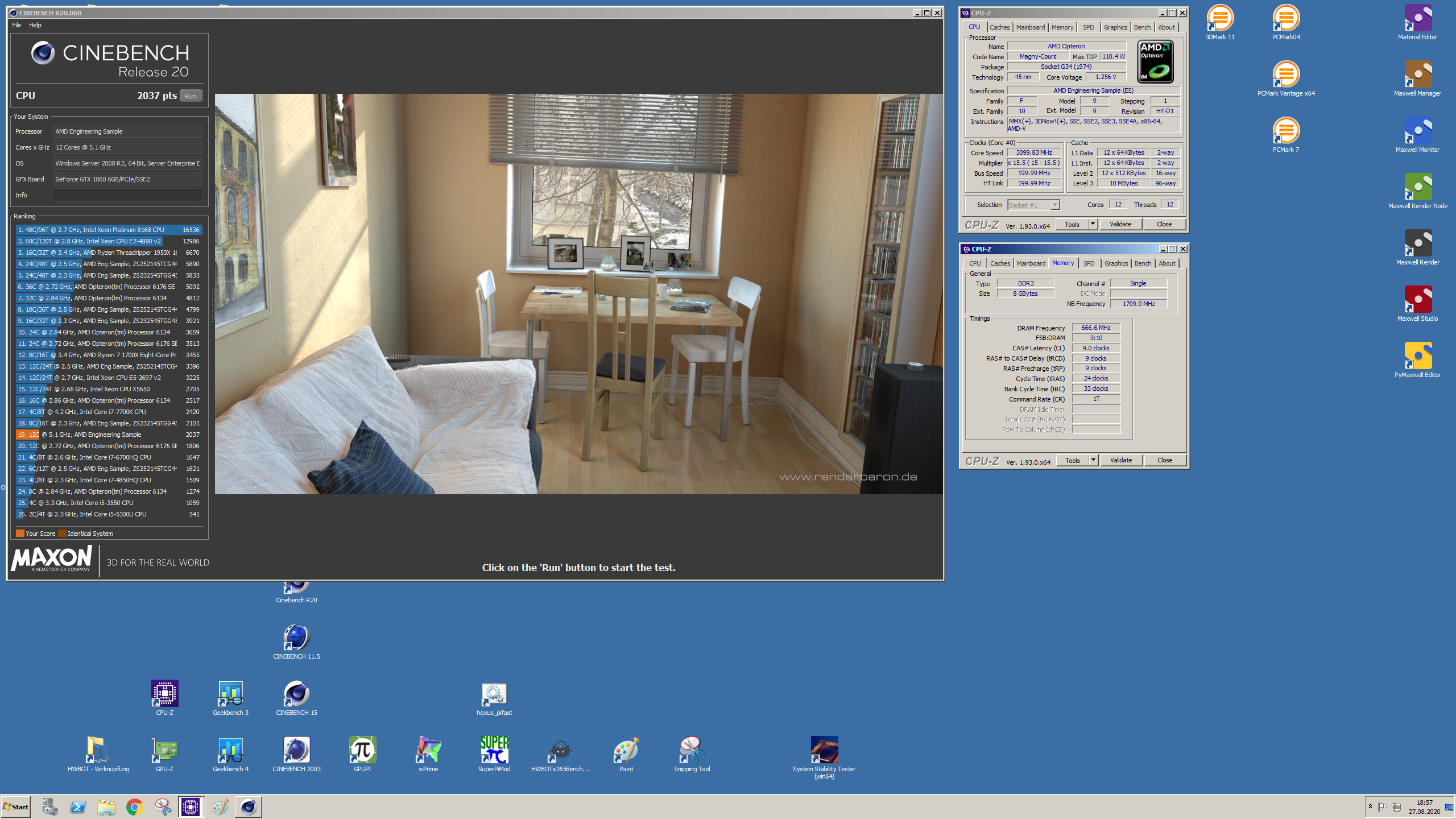Click Tools button in top CPU-Z

[x=1072, y=224]
